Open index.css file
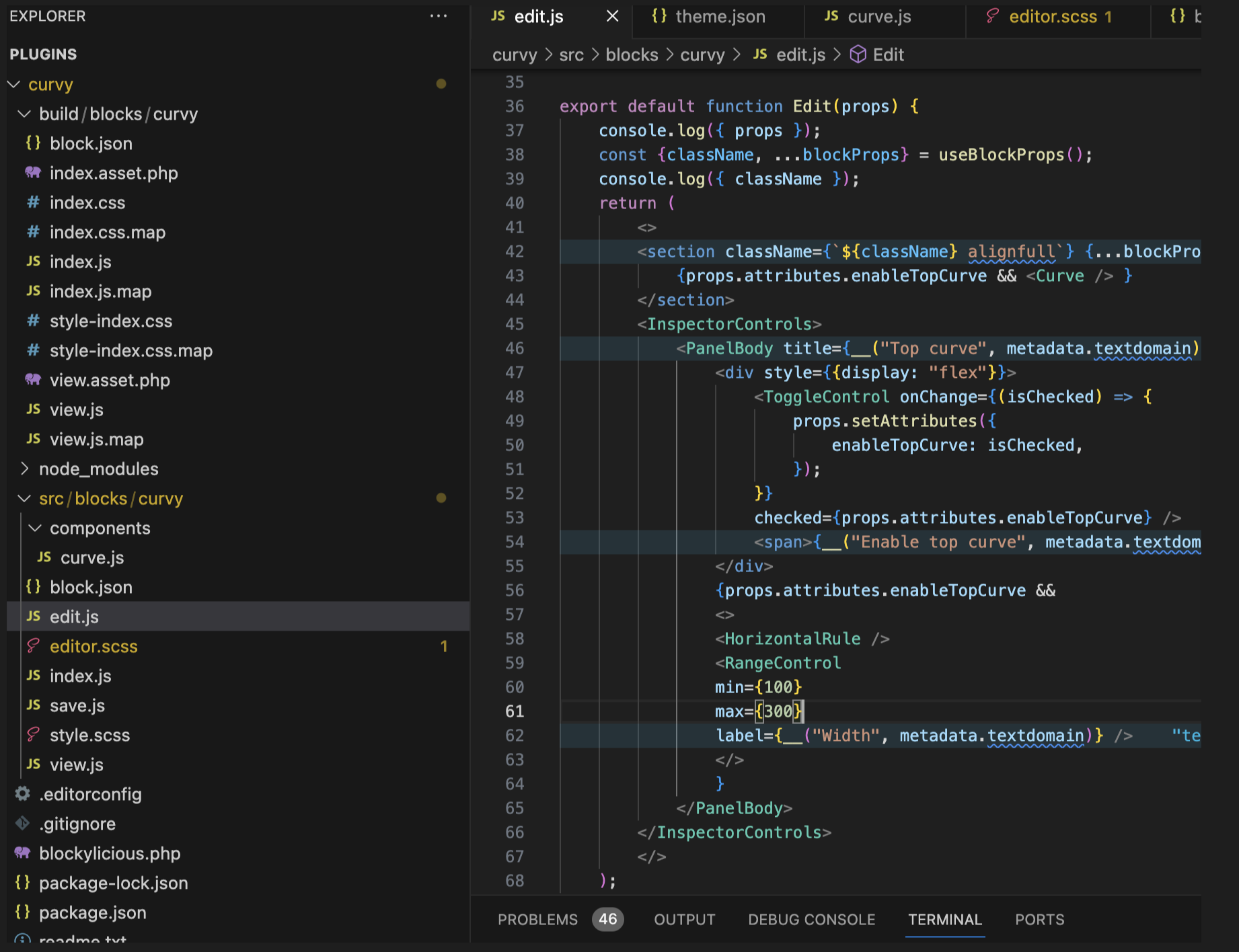 (x=238, y=202)
